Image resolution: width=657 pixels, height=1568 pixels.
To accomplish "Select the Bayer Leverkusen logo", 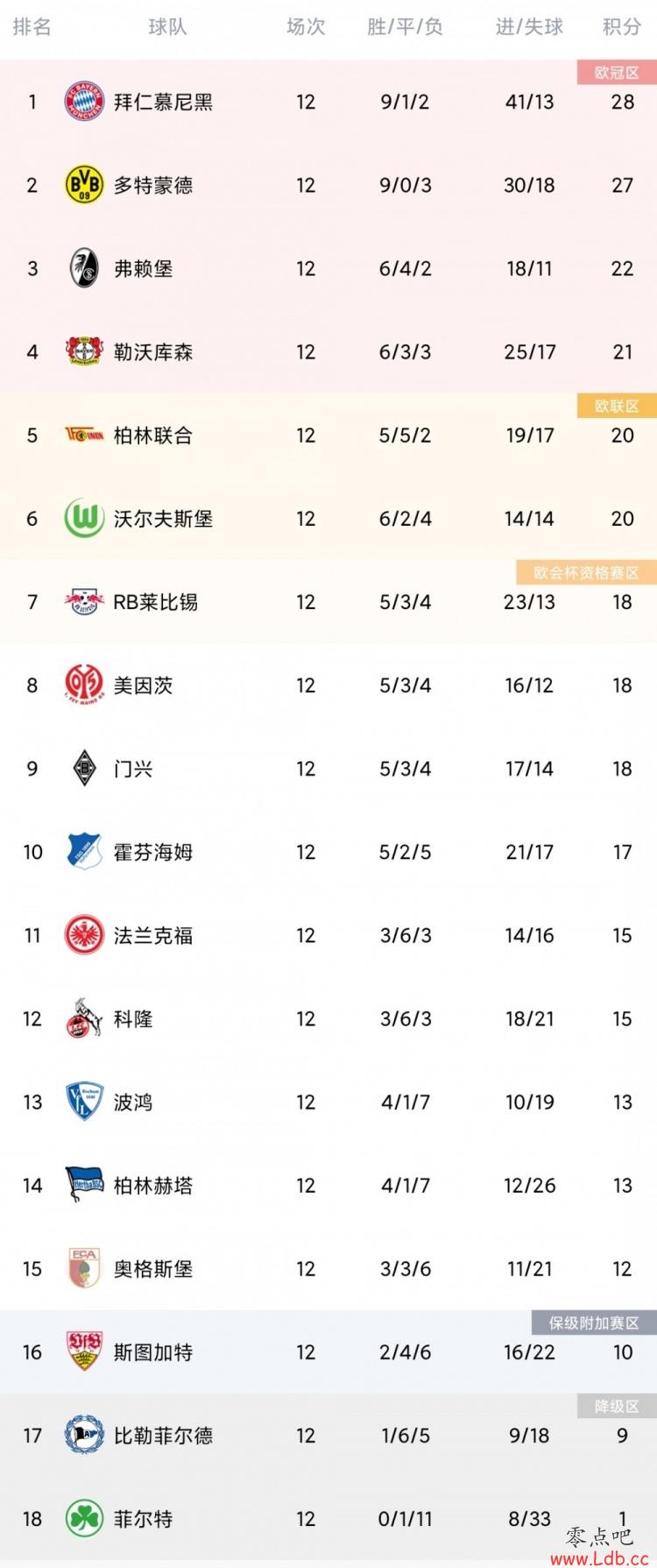I will 84,351.
